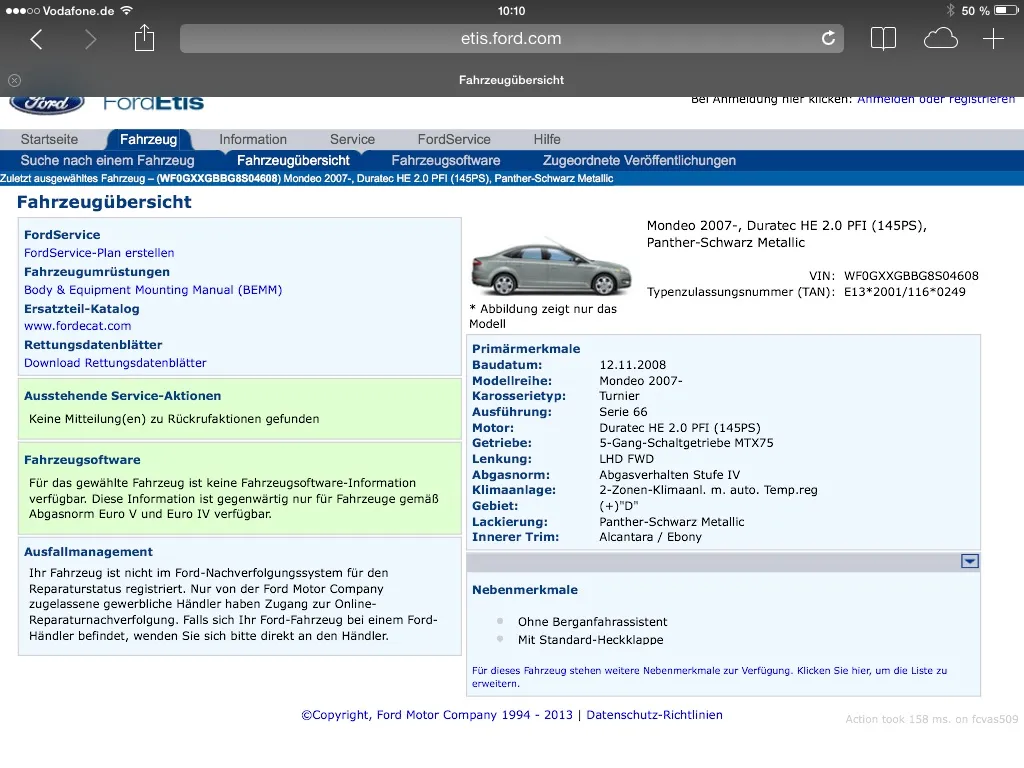Open the Information tab

point(253,140)
